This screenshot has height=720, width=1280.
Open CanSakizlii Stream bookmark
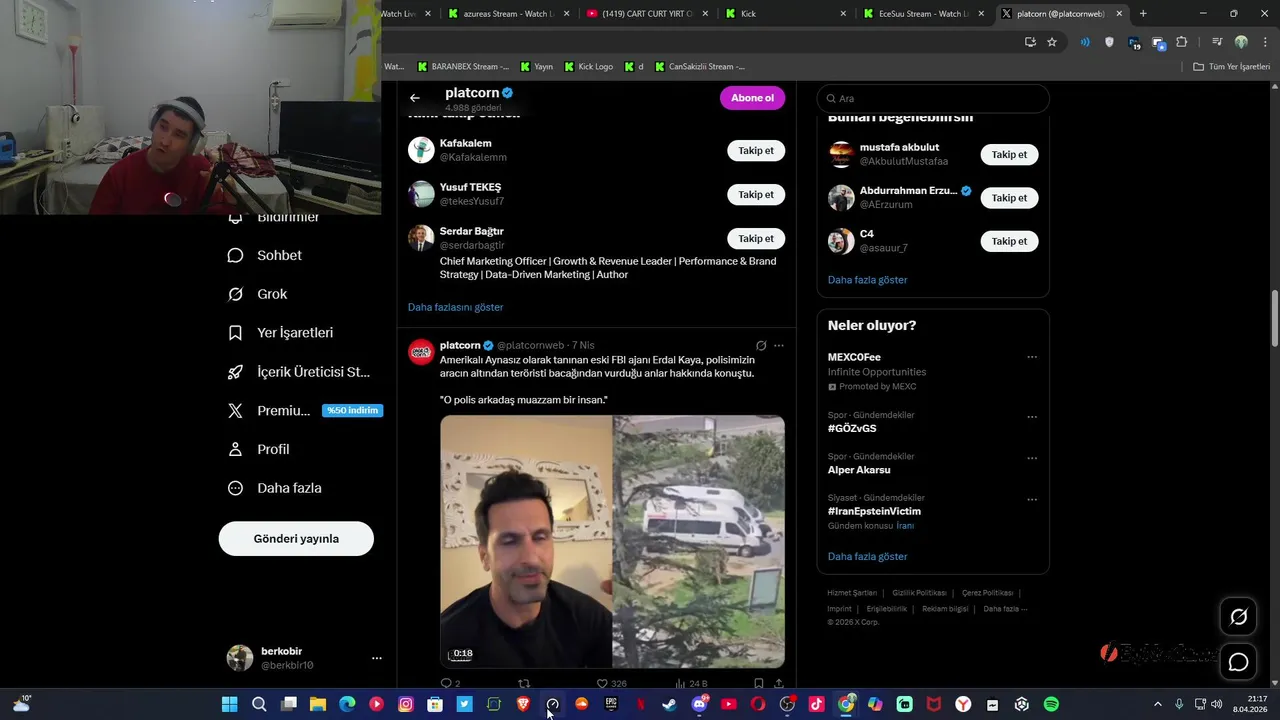coord(700,67)
